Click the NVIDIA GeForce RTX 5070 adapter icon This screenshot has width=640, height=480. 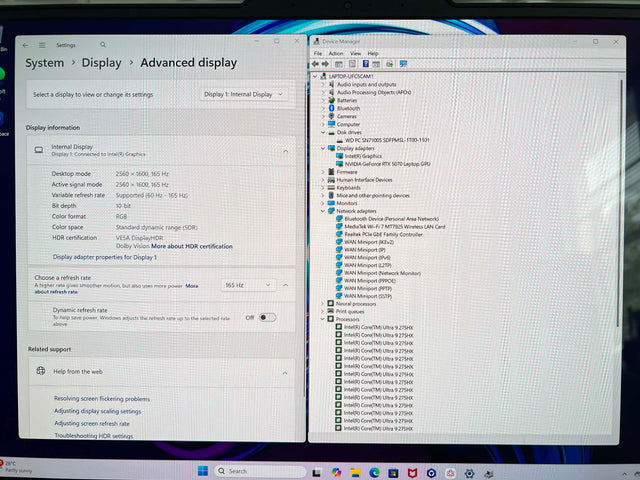340,164
